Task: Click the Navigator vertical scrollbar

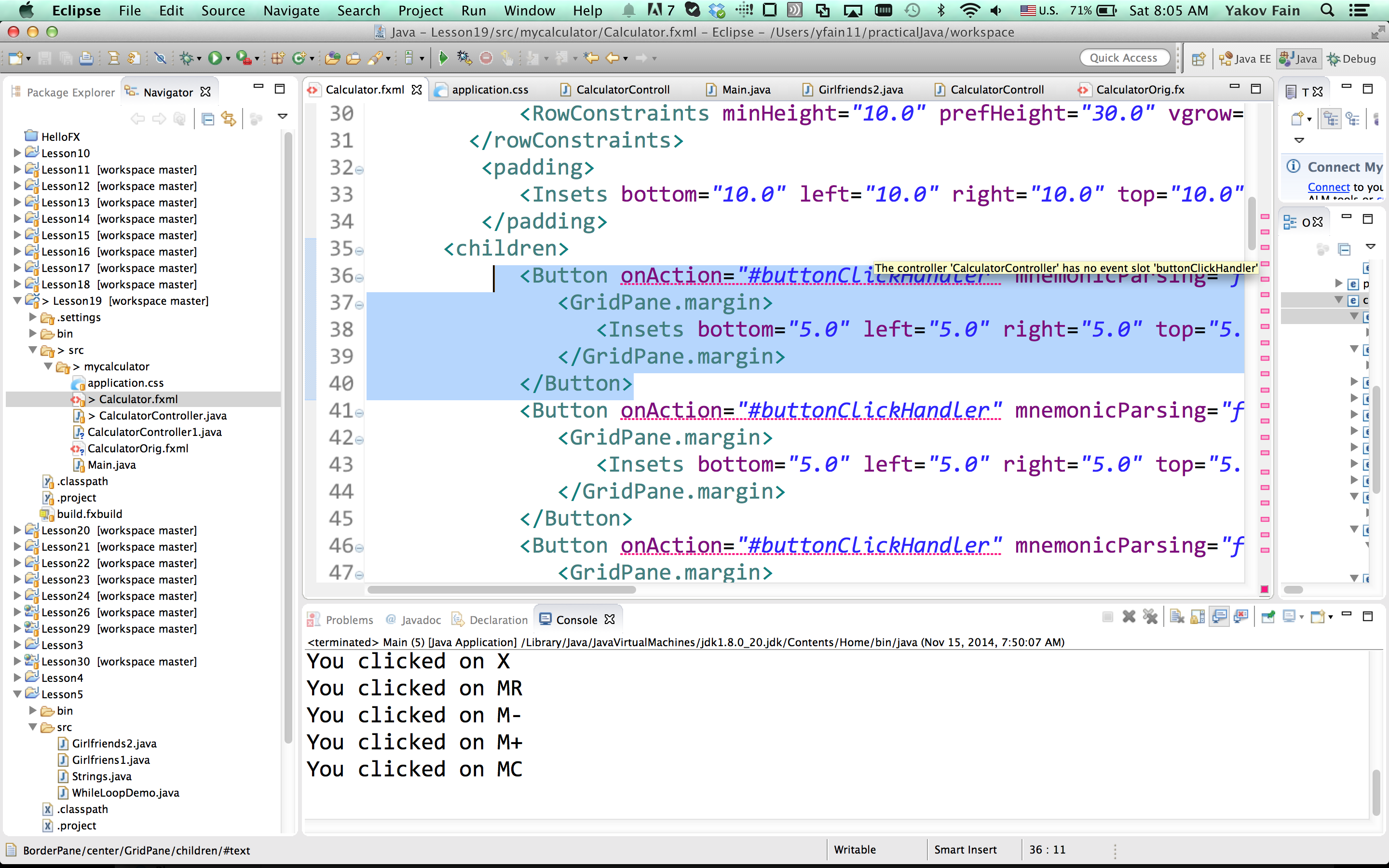Action: pyautogui.click(x=288, y=436)
